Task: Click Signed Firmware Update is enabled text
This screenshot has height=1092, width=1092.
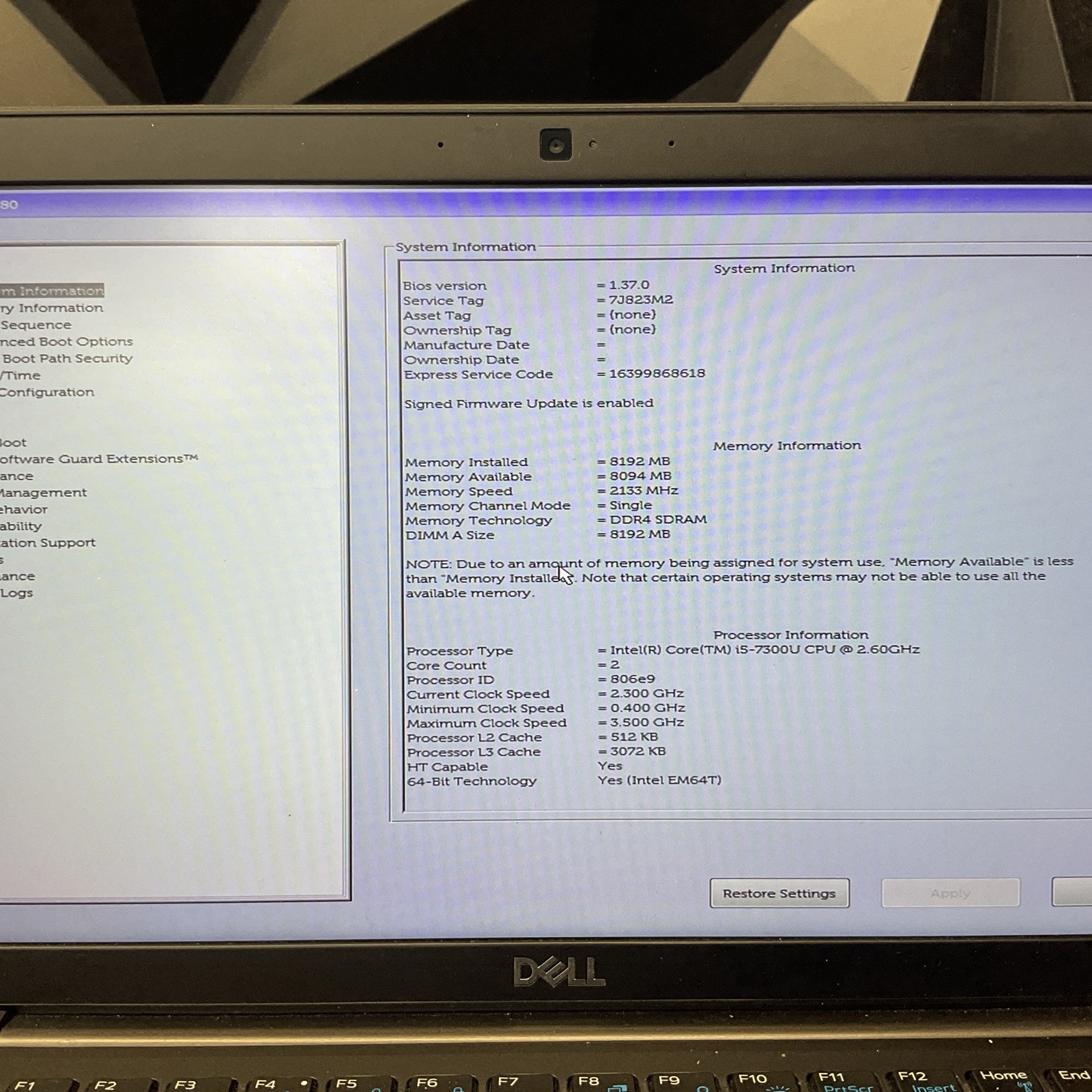Action: 529,403
